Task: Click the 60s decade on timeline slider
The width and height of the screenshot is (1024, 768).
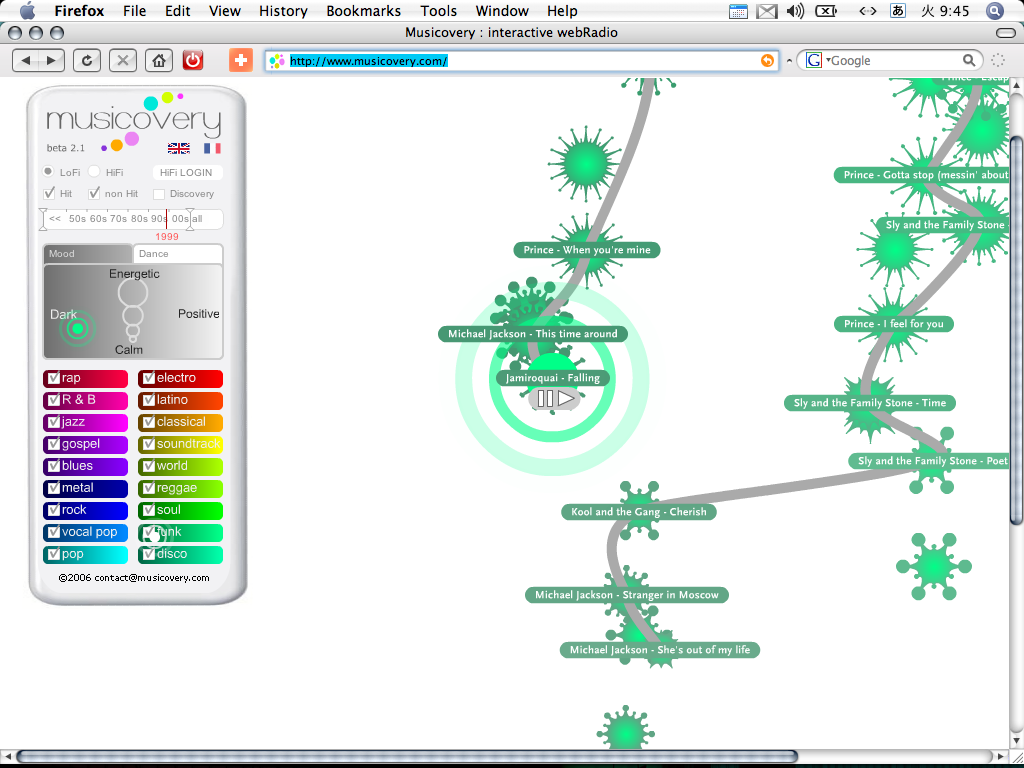Action: [x=98, y=219]
